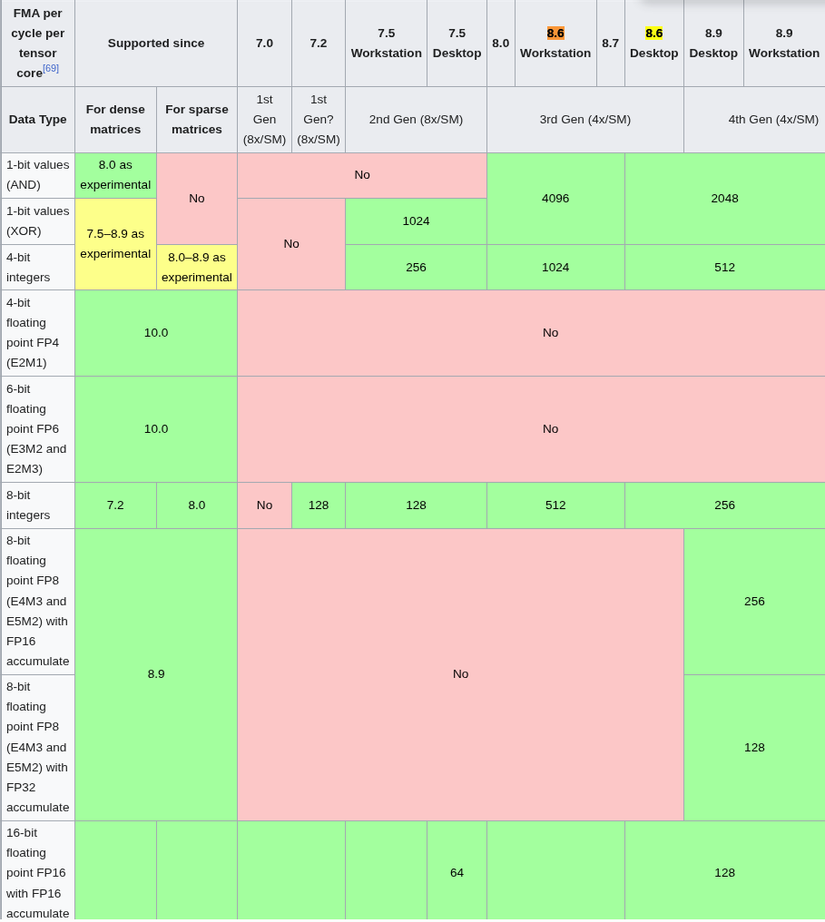Viewport: 825px width, 922px height.
Task: Click the '512' cell in 4-bit integers row
Action: coord(724,267)
